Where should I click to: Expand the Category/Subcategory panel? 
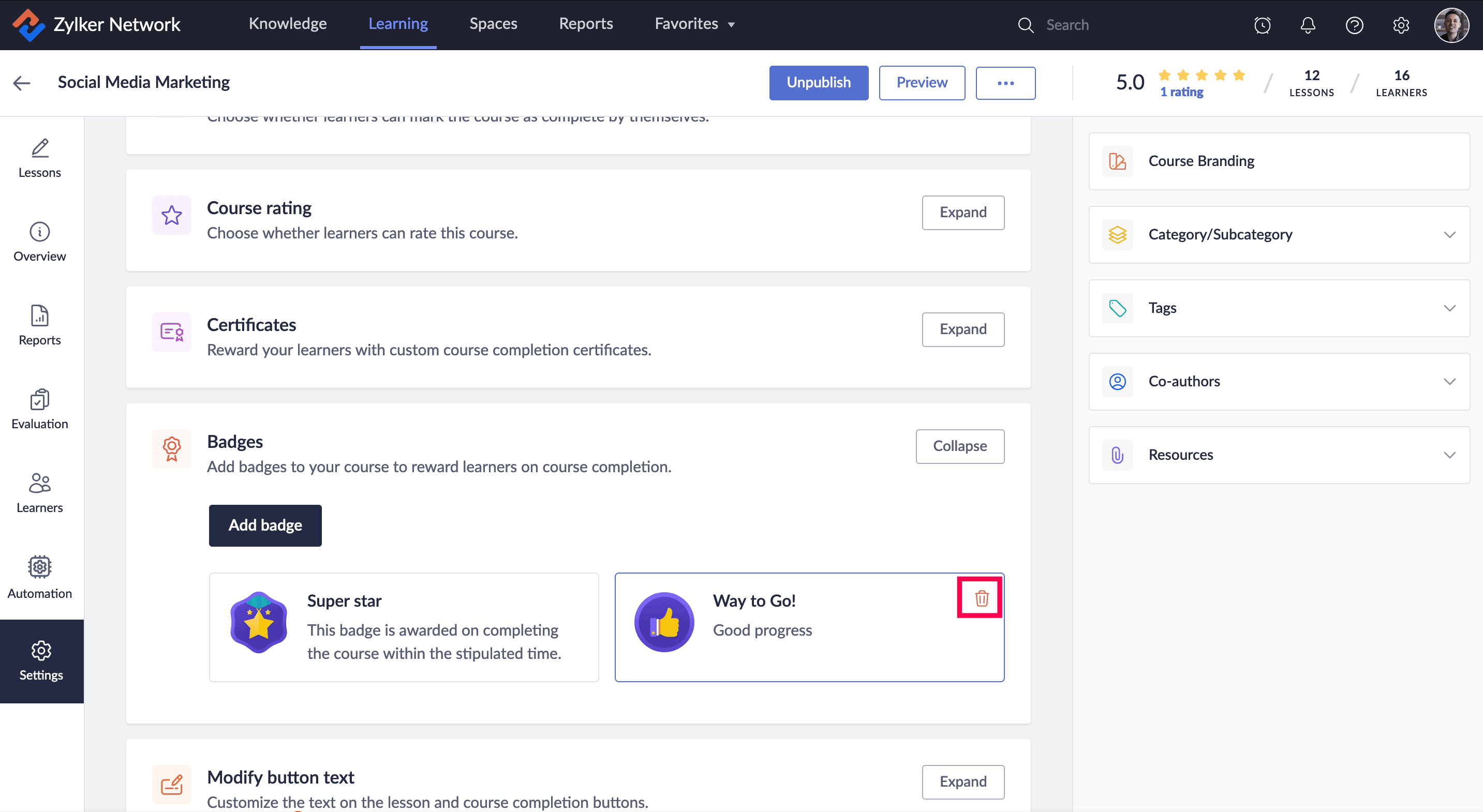point(1449,234)
